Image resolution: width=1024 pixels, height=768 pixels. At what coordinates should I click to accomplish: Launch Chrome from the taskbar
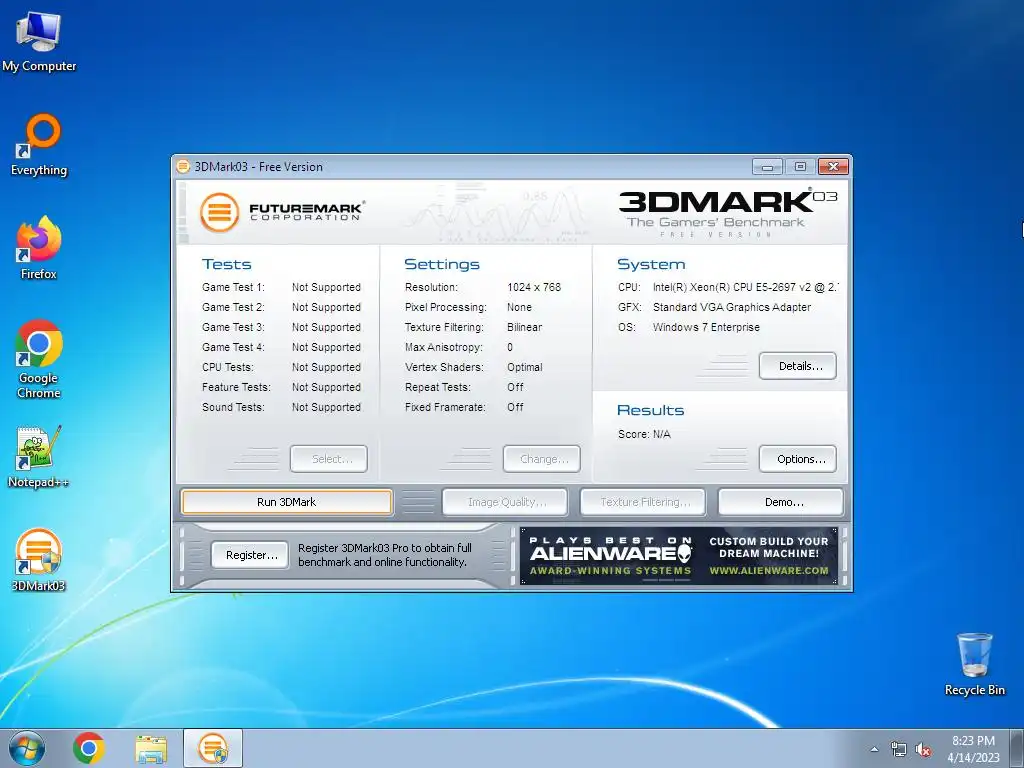[x=89, y=748]
